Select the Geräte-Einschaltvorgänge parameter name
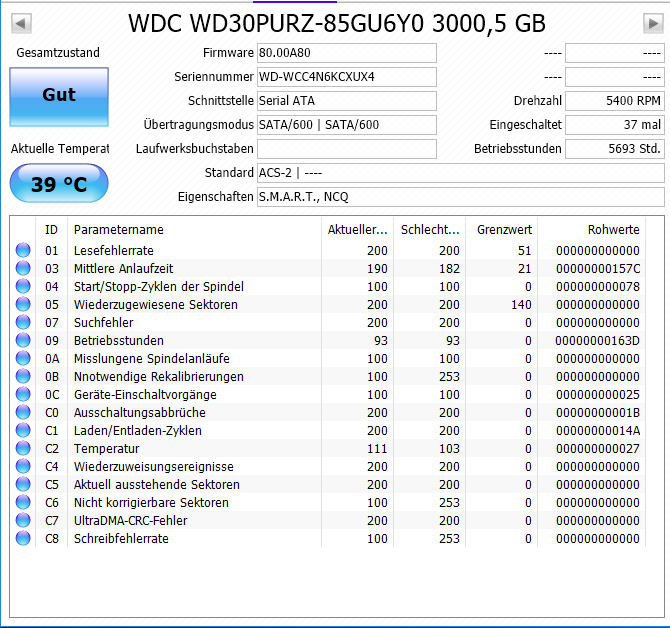The image size is (670, 628). point(145,394)
